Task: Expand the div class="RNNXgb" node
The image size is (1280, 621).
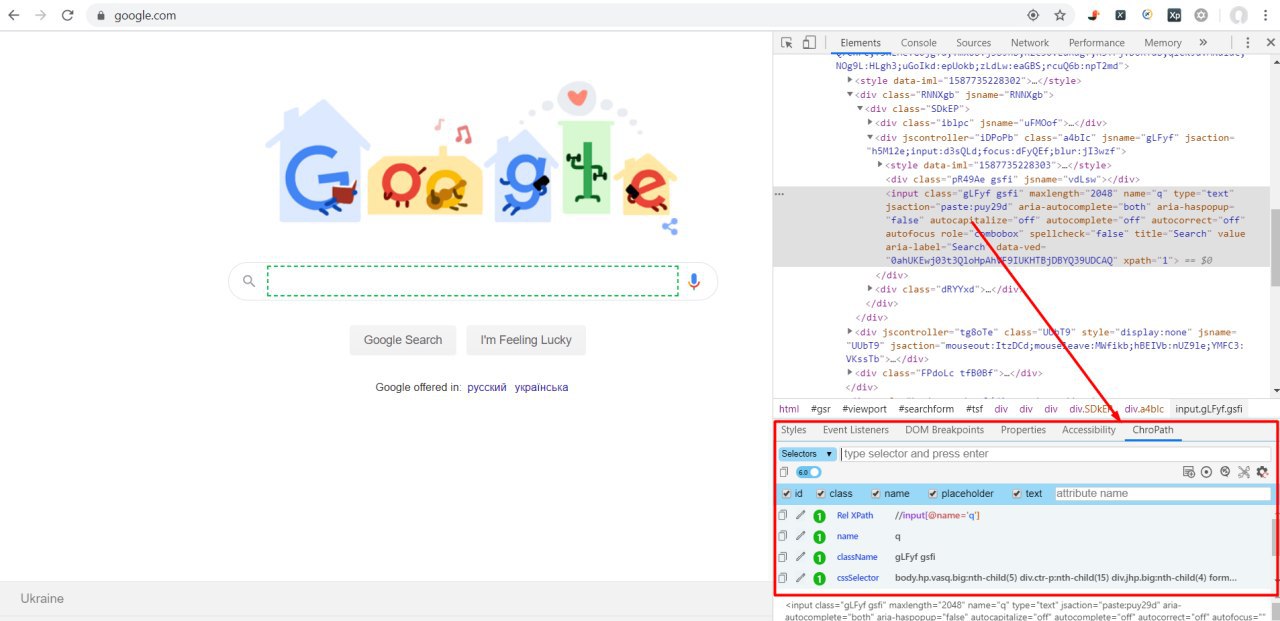Action: click(x=850, y=95)
